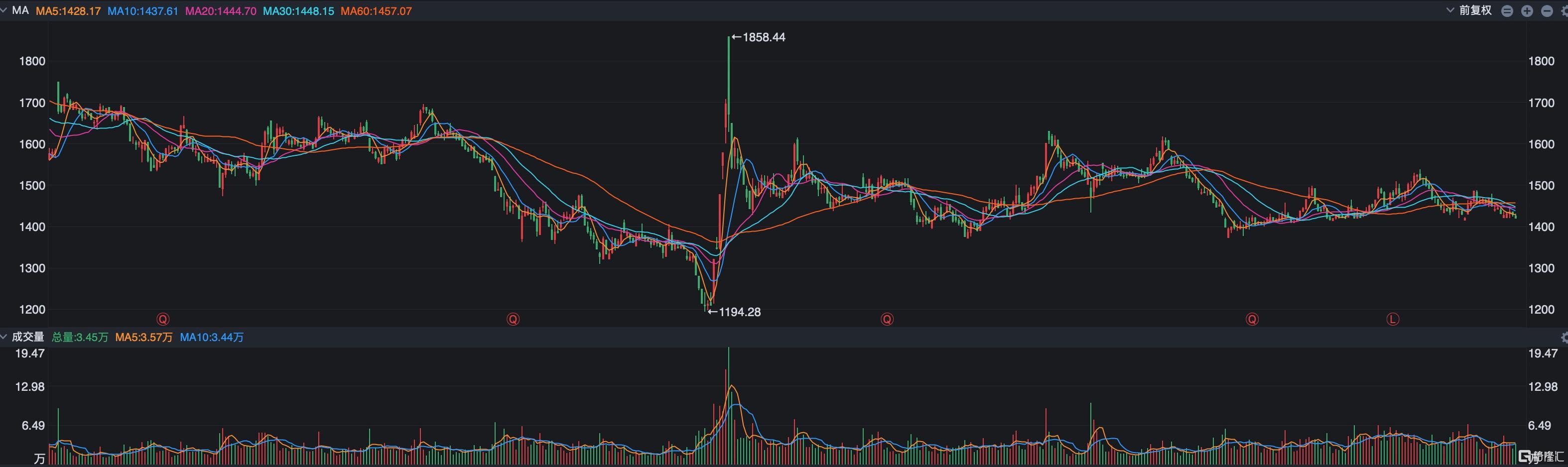Select the MA10 price legend label
The image size is (1568, 467).
coord(143,11)
